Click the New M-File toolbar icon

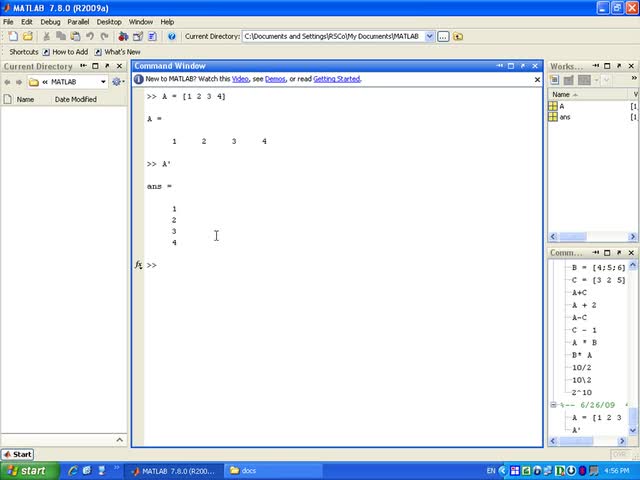click(13, 36)
